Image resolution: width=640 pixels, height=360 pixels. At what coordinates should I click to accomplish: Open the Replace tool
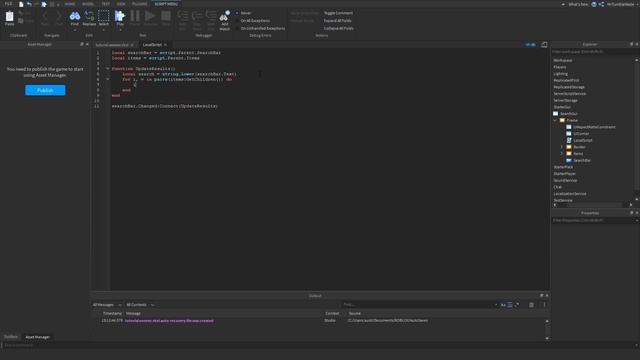89,16
